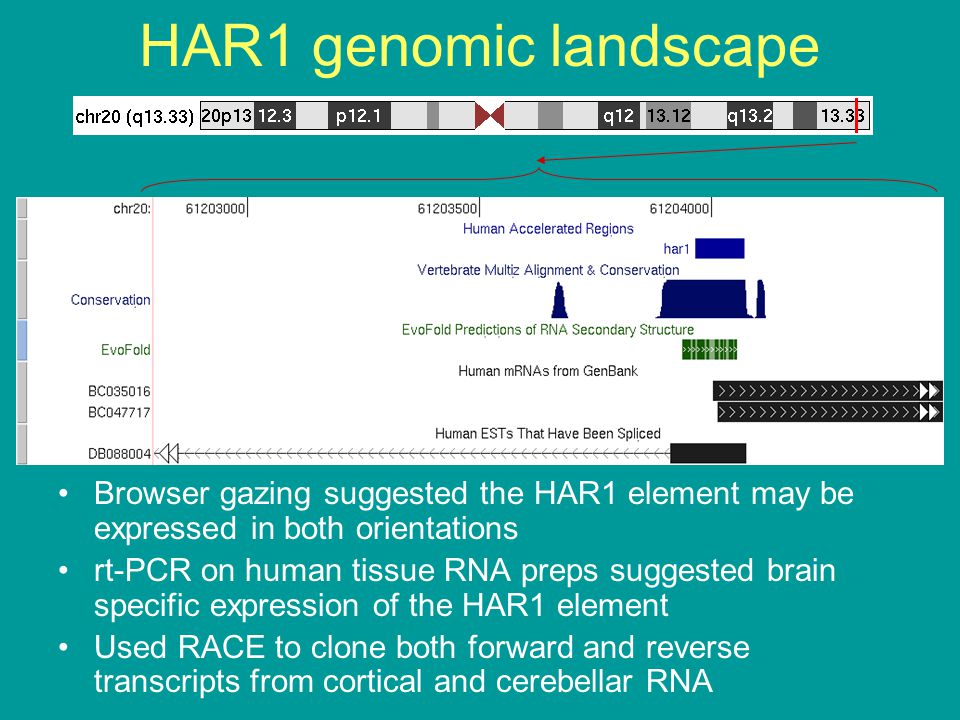This screenshot has width=960, height=720.
Task: Click the red centromere on the ideogram
Action: (490, 115)
